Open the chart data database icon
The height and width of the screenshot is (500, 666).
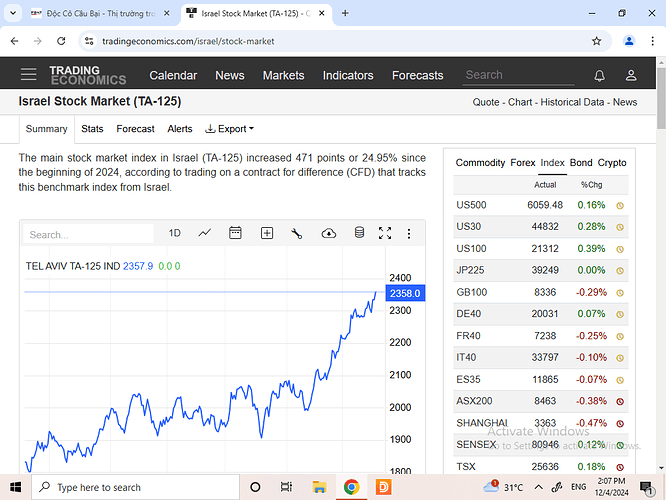click(359, 232)
